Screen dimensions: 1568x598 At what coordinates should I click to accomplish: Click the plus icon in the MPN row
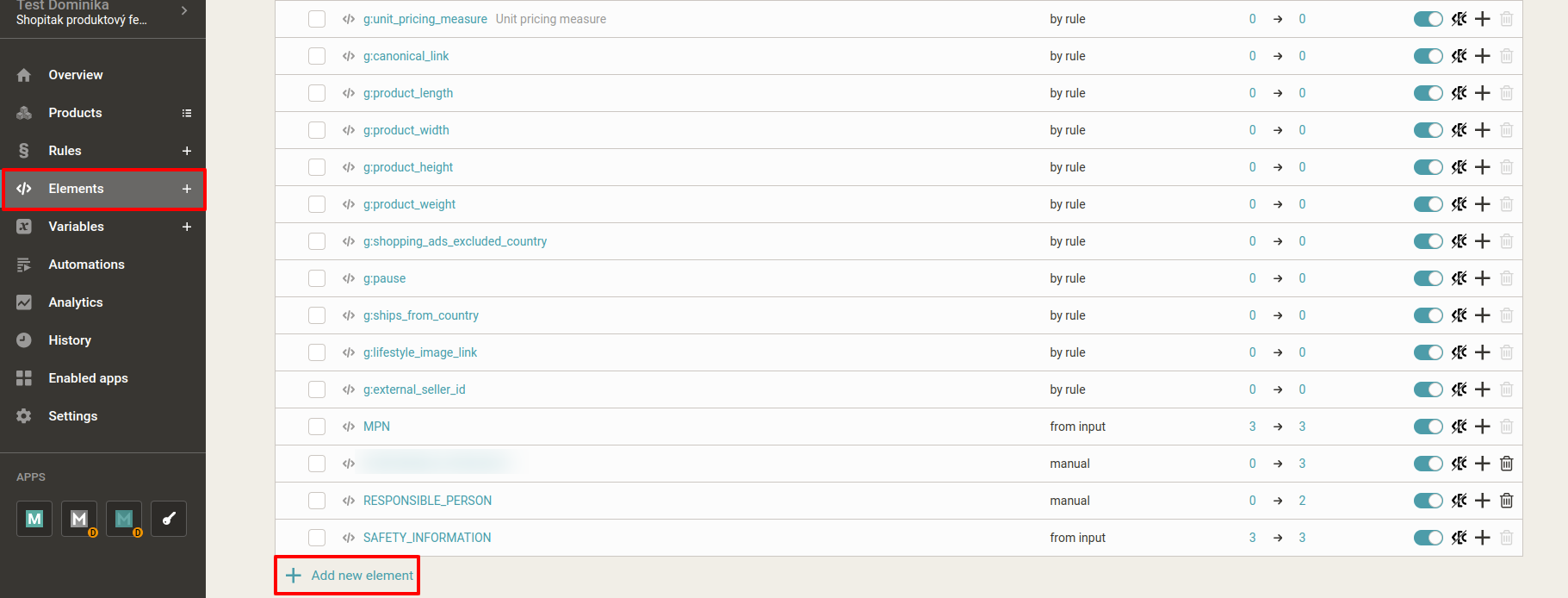point(1482,427)
